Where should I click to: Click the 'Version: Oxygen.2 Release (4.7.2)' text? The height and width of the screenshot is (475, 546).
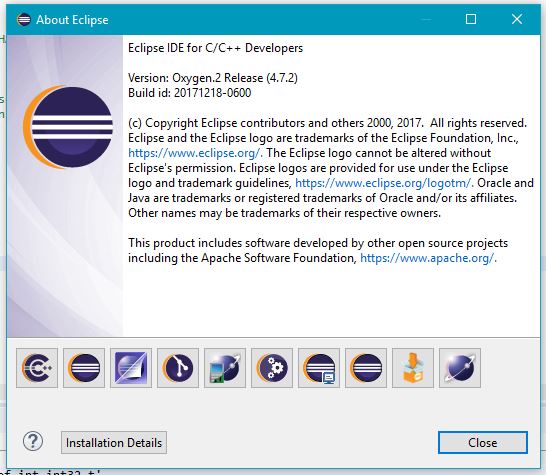pyautogui.click(x=213, y=78)
